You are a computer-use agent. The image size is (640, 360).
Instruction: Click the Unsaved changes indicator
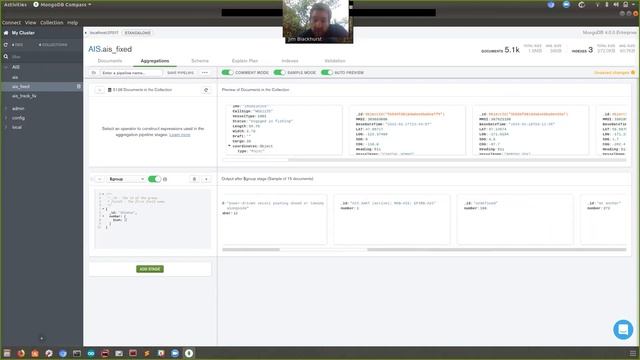click(614, 73)
